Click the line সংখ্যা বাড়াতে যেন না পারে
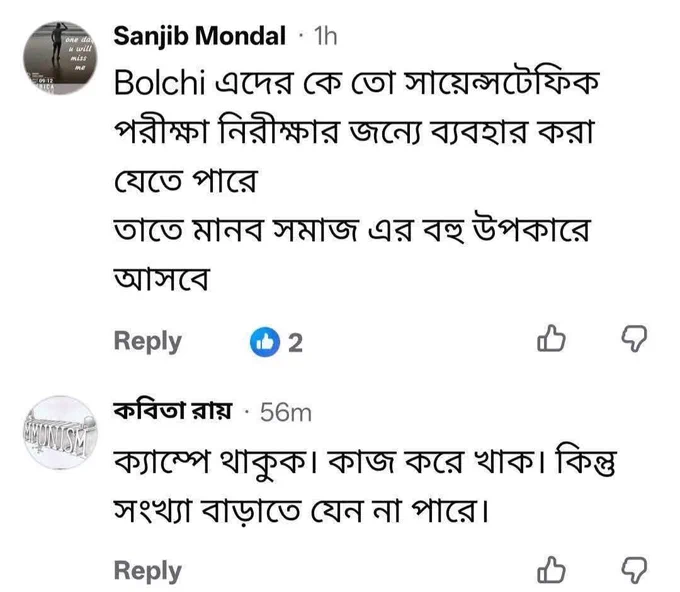The width and height of the screenshot is (680, 592). [x=301, y=510]
